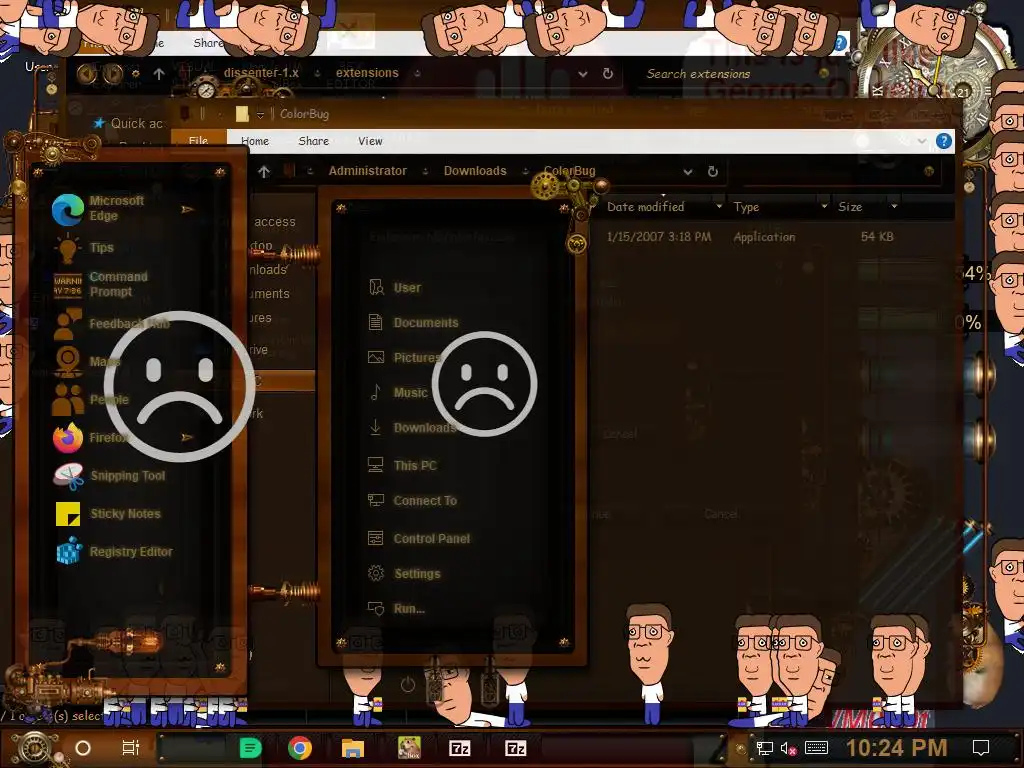Launch Command Prompt from the start list
Screen dimensions: 1024x768
point(101,284)
